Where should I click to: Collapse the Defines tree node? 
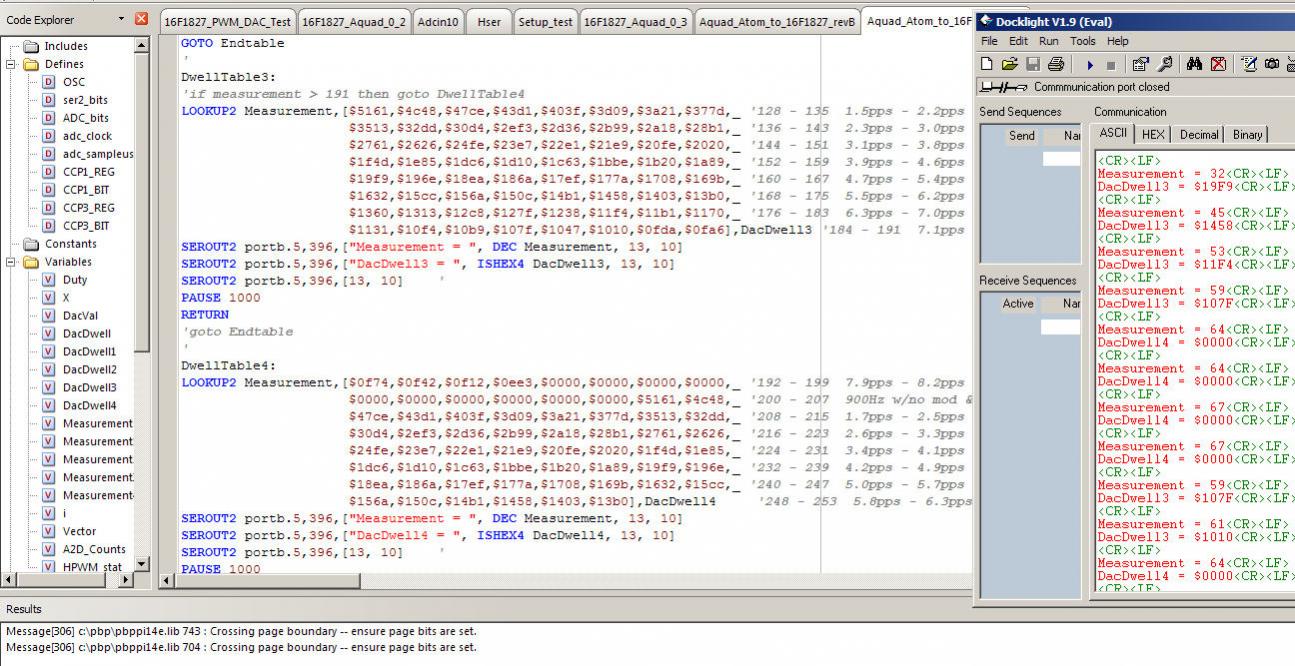tap(12, 64)
